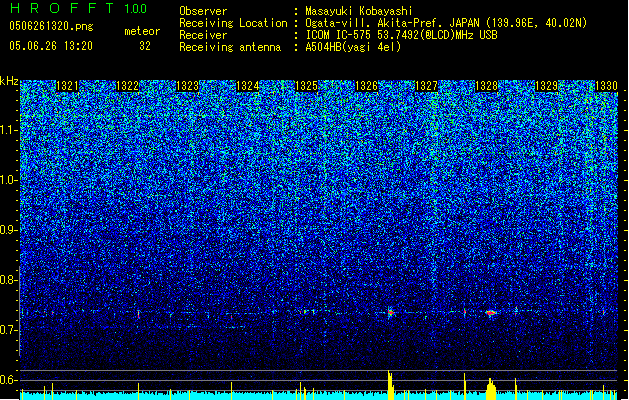Click the kHz axis unit label
Viewport: 629px width, 400px height.
click(x=9, y=81)
